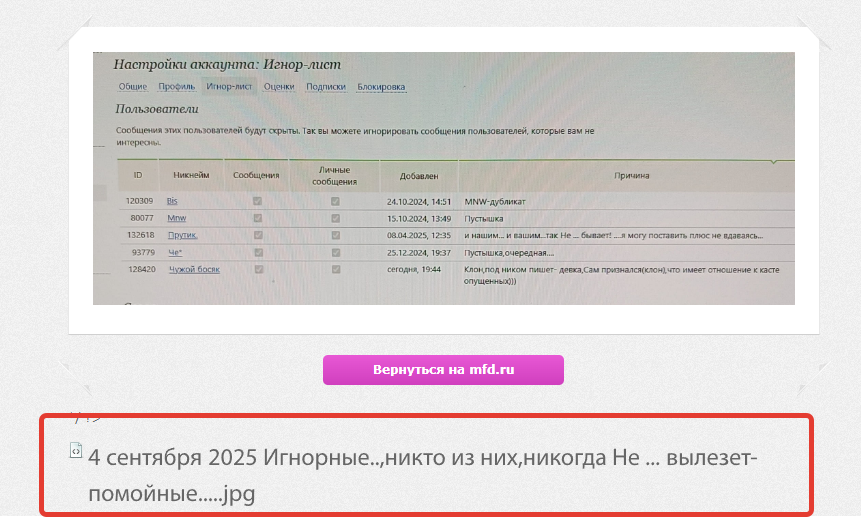Image resolution: width=861 pixels, height=517 pixels.
Task: Open the Блокировка tab
Action: pos(381,87)
